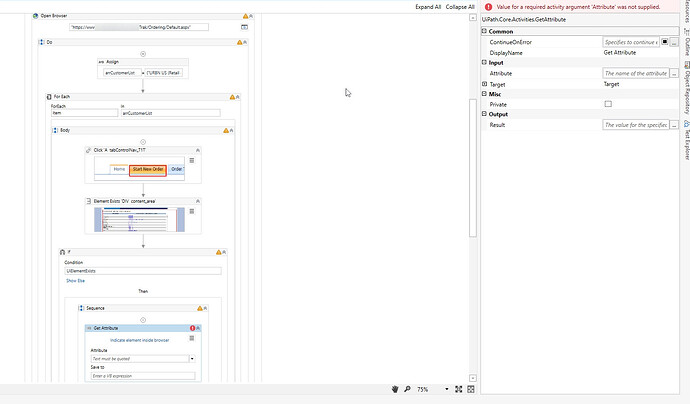Screen dimensions: 690x404
Task: Click Expand All in the designer
Action: [x=428, y=7]
